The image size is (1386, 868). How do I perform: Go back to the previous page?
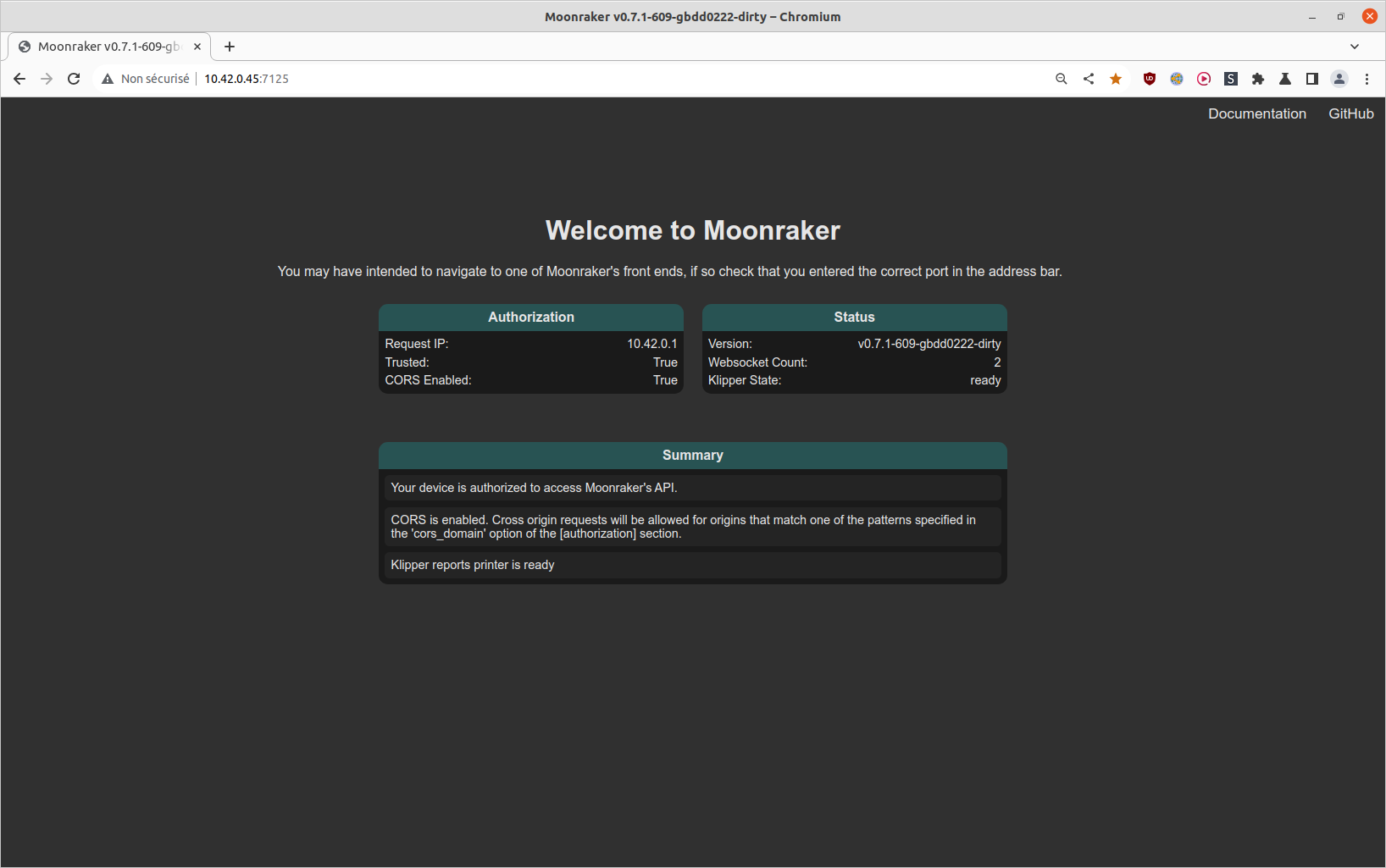(19, 79)
